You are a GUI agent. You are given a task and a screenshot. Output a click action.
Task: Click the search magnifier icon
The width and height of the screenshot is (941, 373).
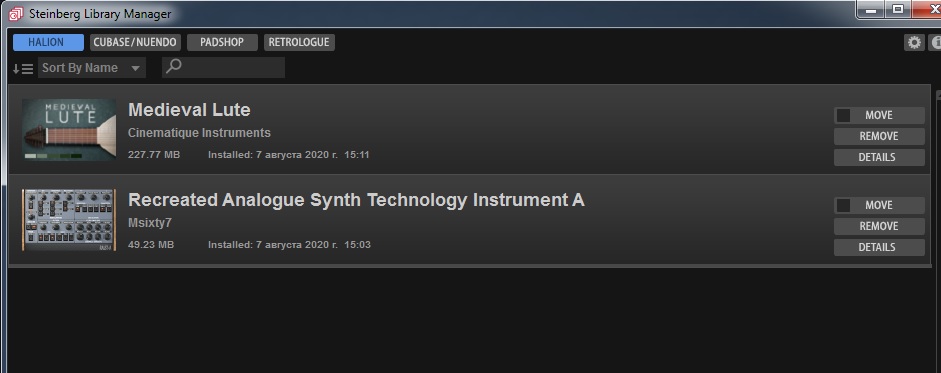click(173, 67)
